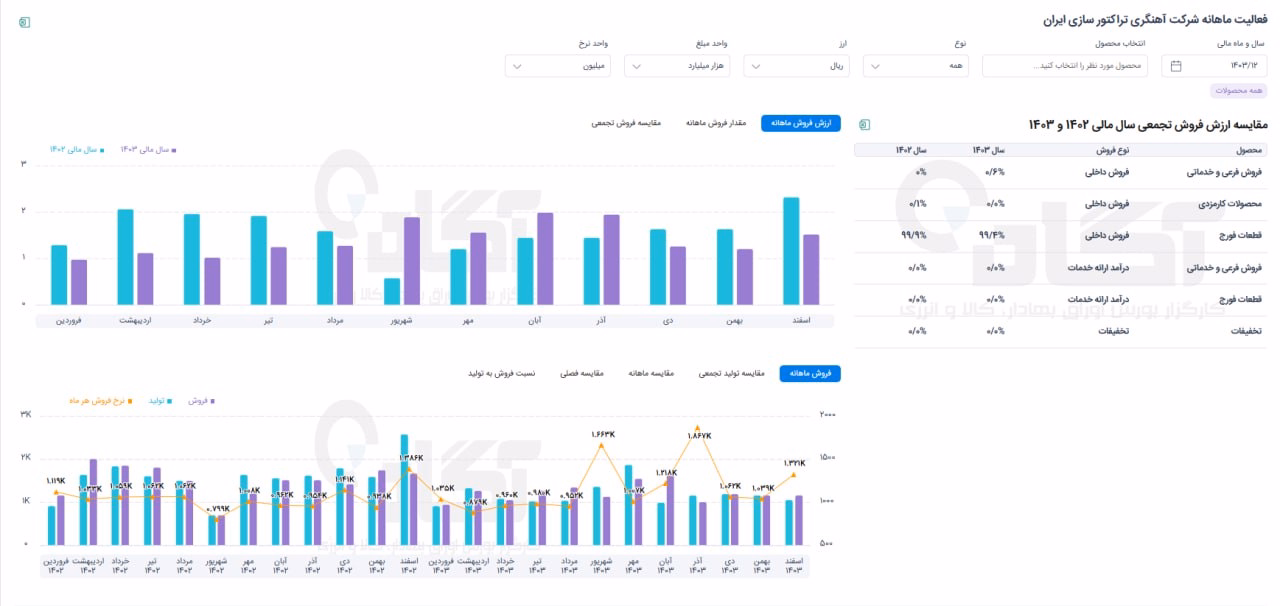Select the فروش ماهانه tab in the lower chart
The height and width of the screenshot is (606, 1280).
[x=810, y=373]
